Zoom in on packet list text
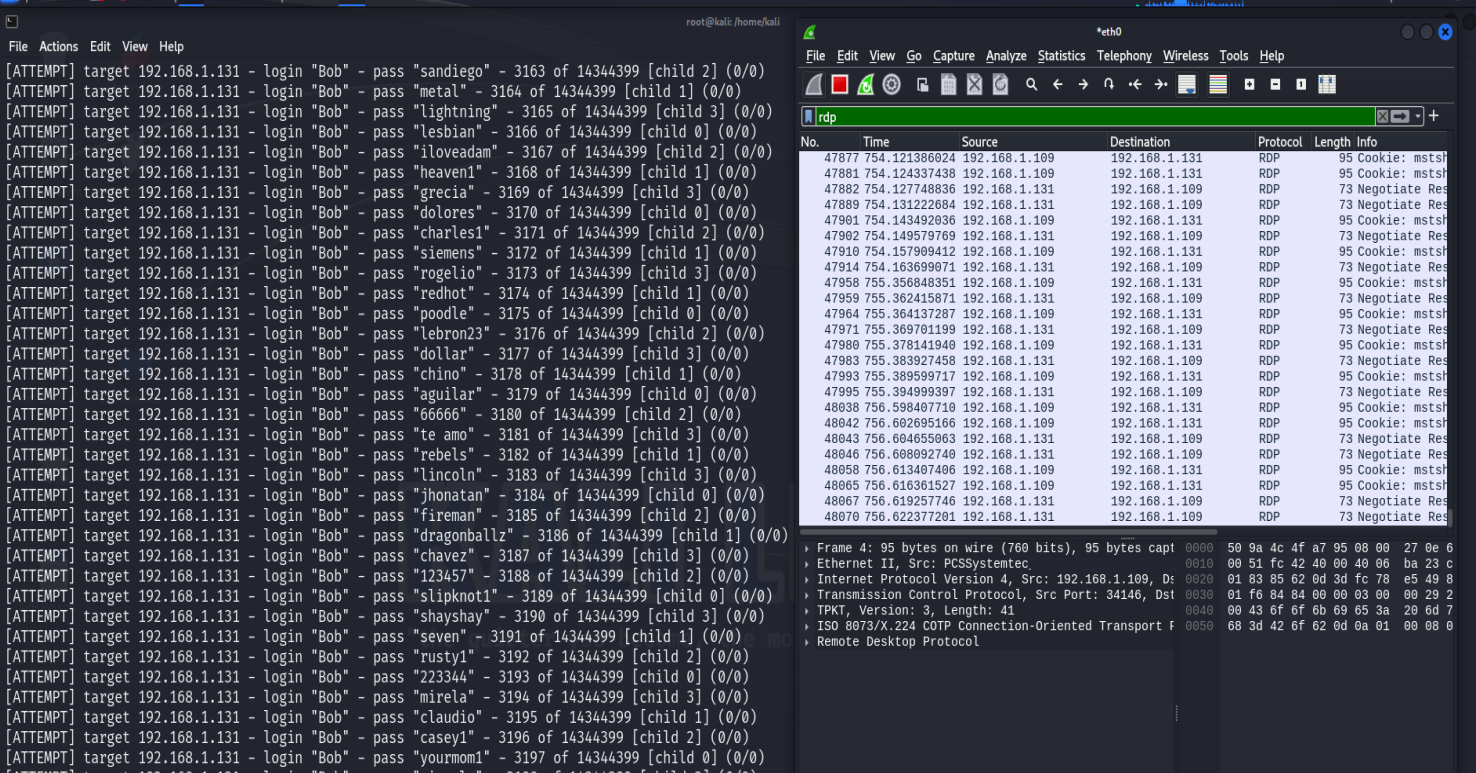1476x773 pixels. point(1249,85)
